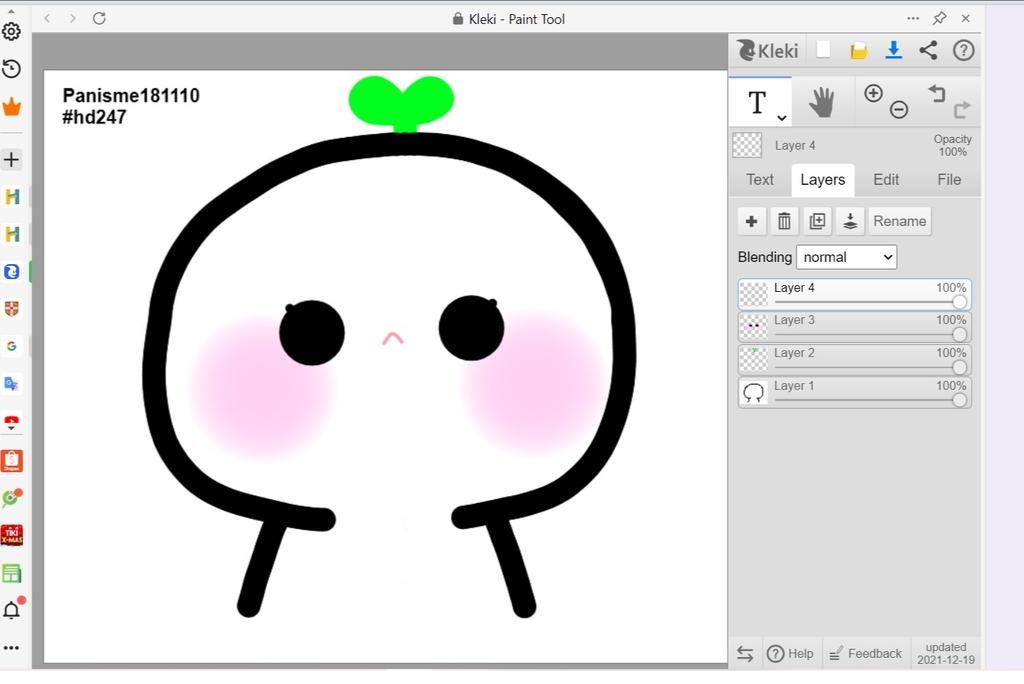The width and height of the screenshot is (1024, 684).
Task: Switch to the Layers tab
Action: click(823, 180)
